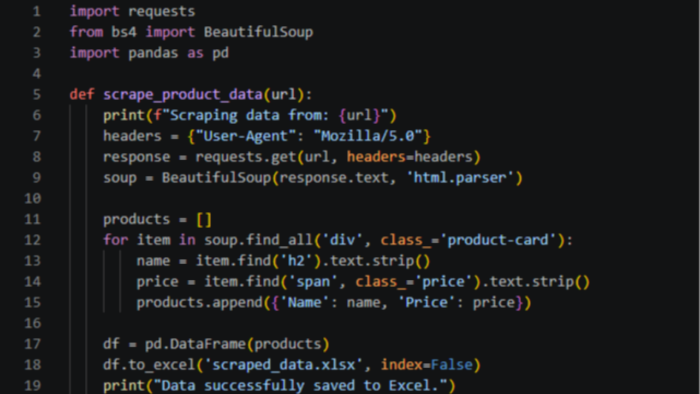This screenshot has width=700, height=394.
Task: Click the 'h2' string on line 13
Action: (296, 261)
